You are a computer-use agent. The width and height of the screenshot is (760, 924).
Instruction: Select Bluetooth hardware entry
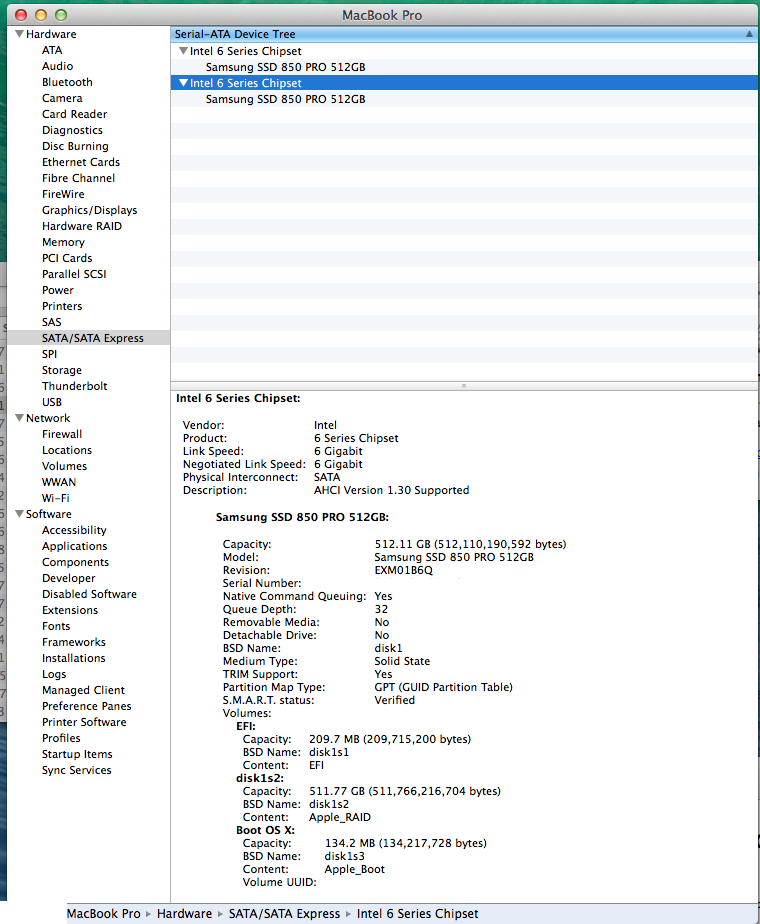click(x=67, y=82)
